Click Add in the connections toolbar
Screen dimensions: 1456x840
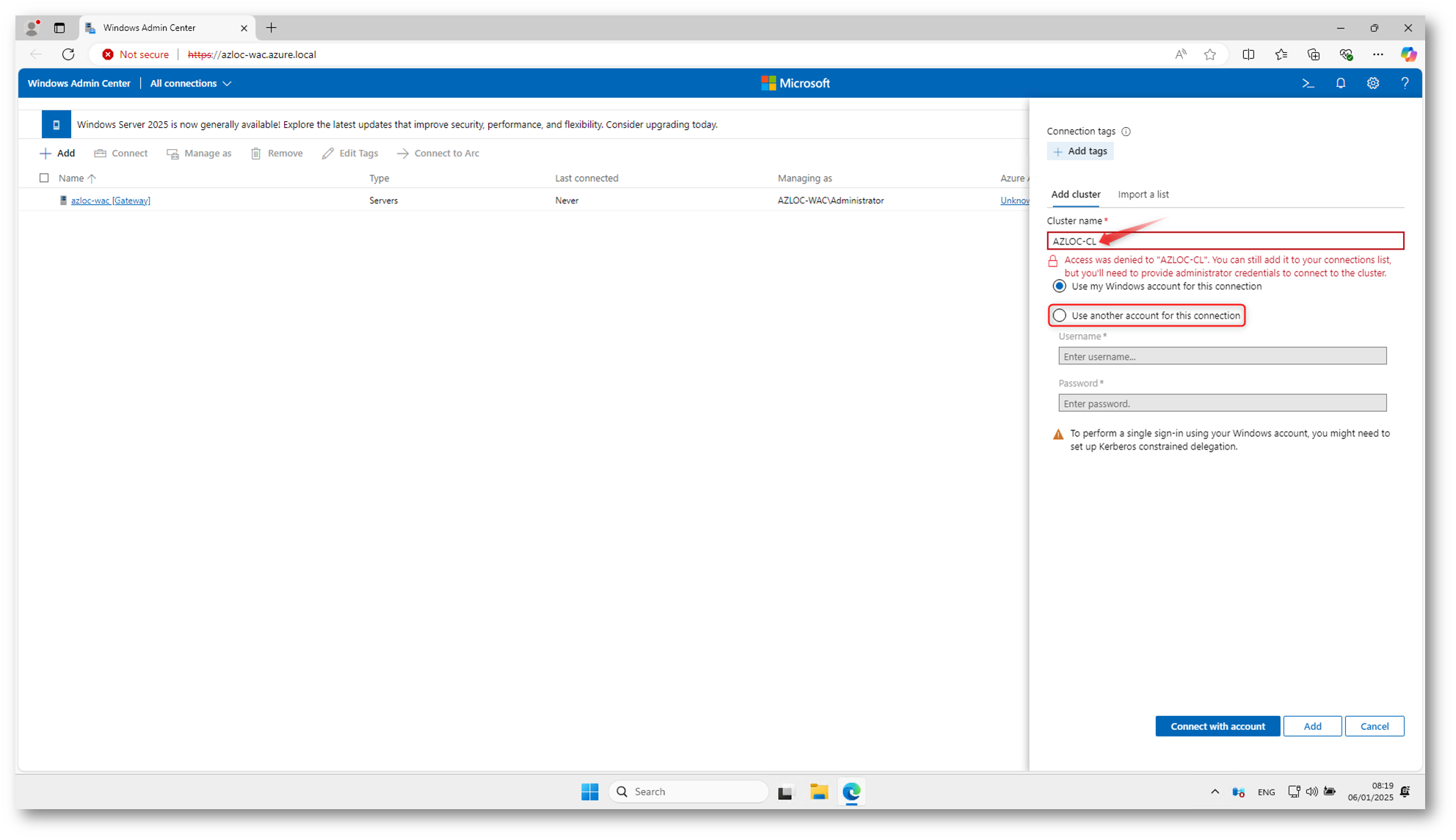pos(57,153)
